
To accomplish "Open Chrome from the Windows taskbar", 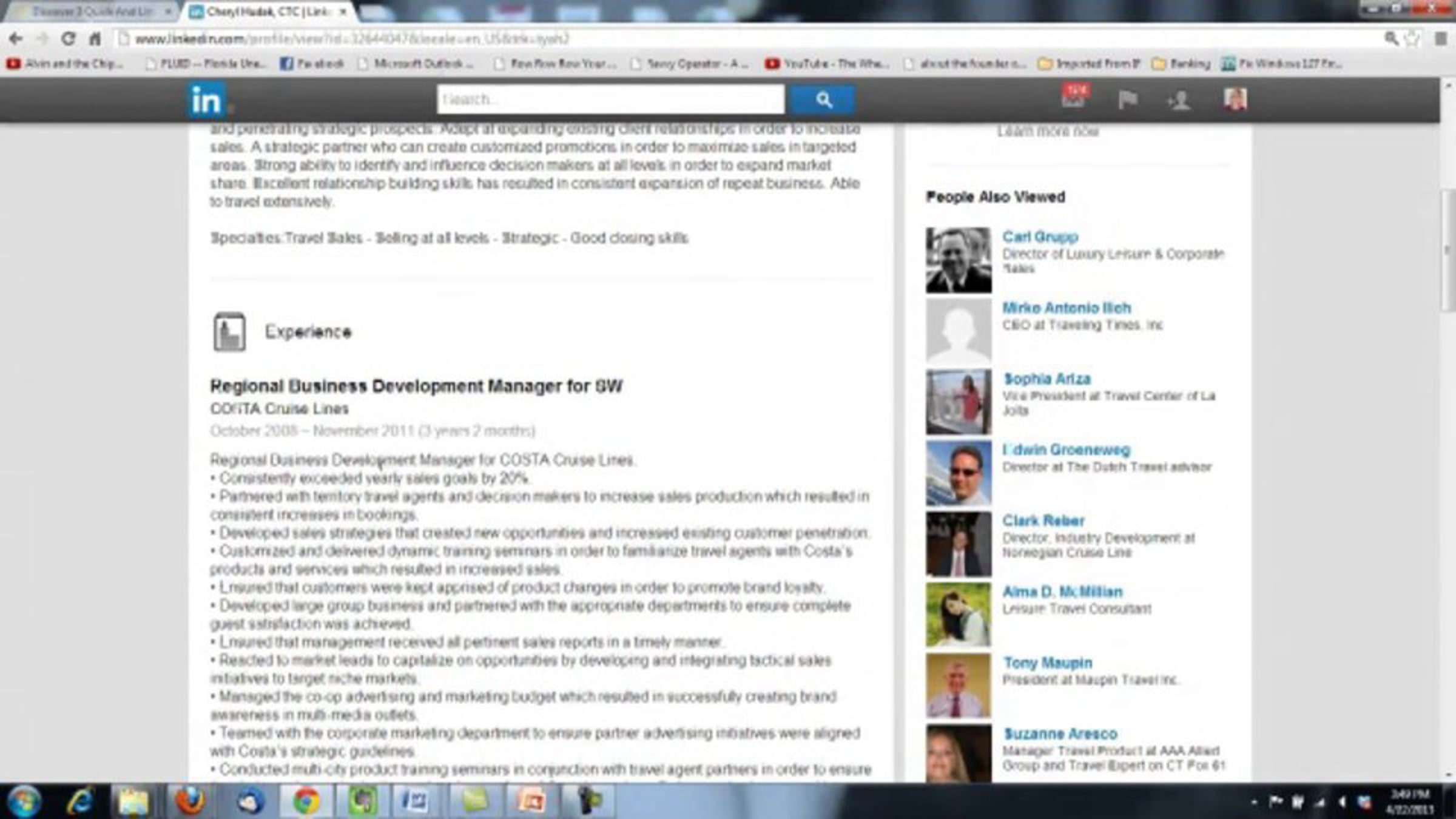I will point(306,801).
